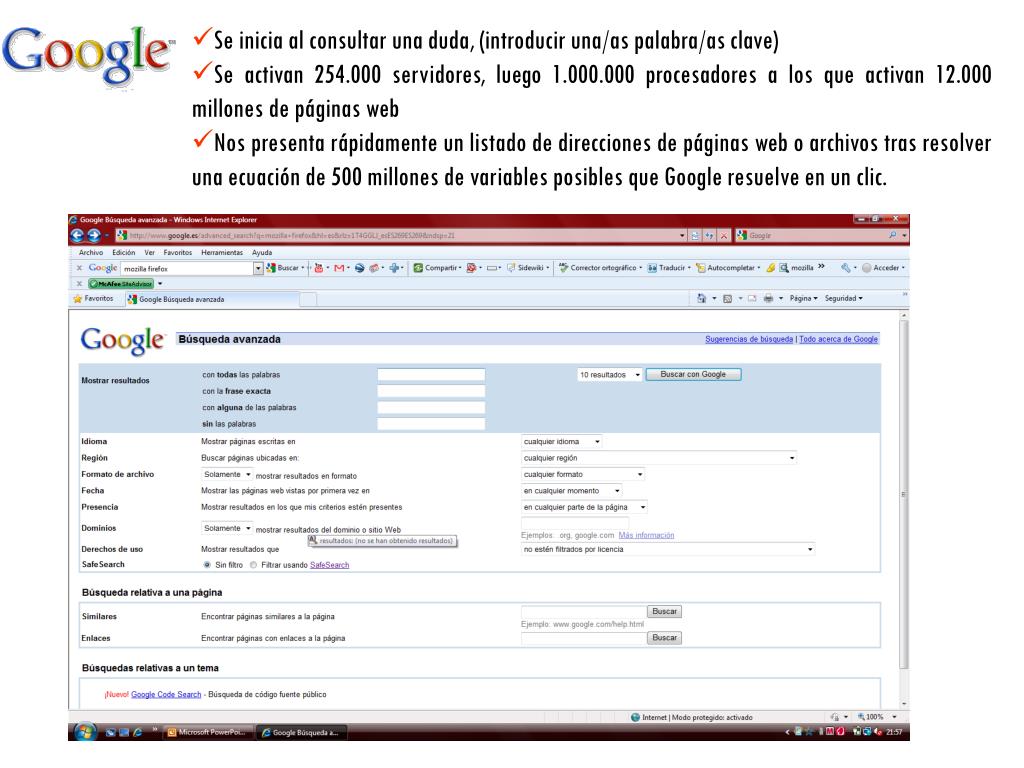
Task: Switch to Microsoft PowerPoint taskbar button
Action: click(x=207, y=733)
